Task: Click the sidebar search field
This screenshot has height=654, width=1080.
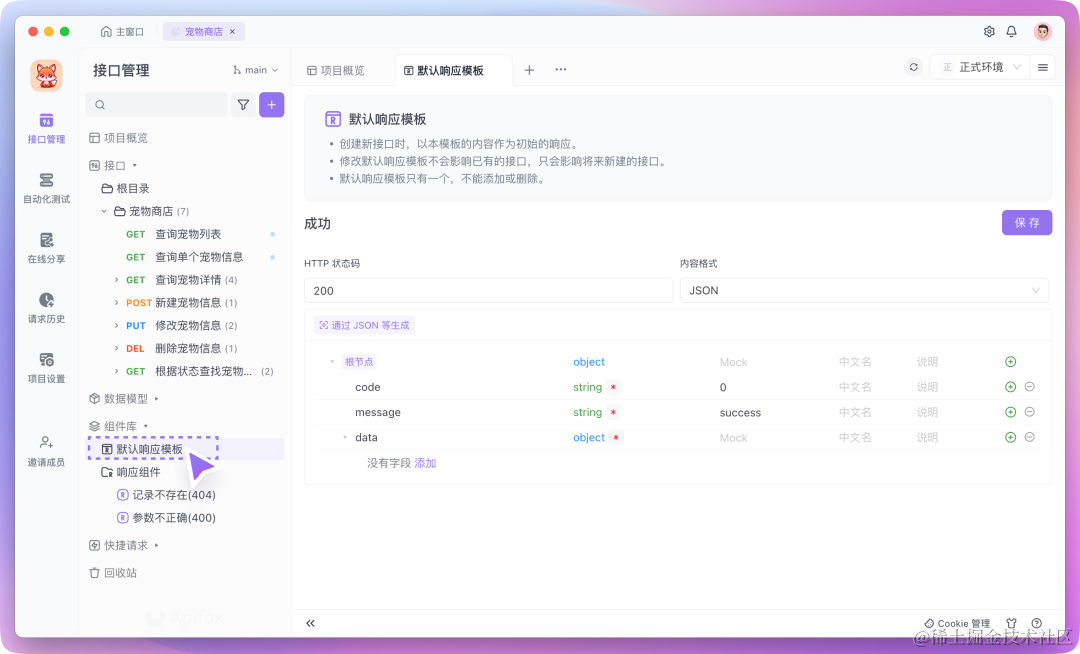Action: click(156, 105)
